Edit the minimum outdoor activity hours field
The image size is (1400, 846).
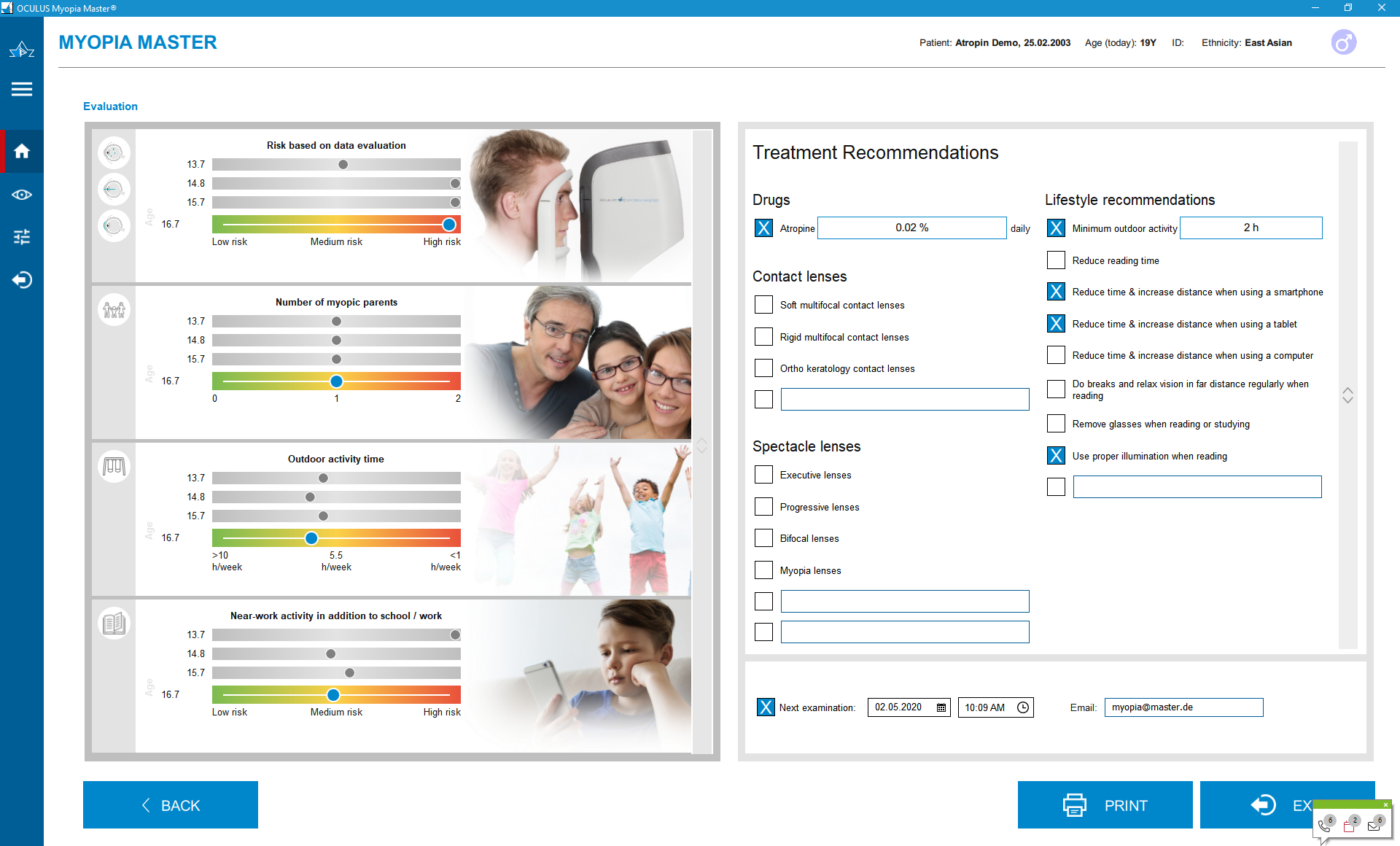[x=1251, y=228]
